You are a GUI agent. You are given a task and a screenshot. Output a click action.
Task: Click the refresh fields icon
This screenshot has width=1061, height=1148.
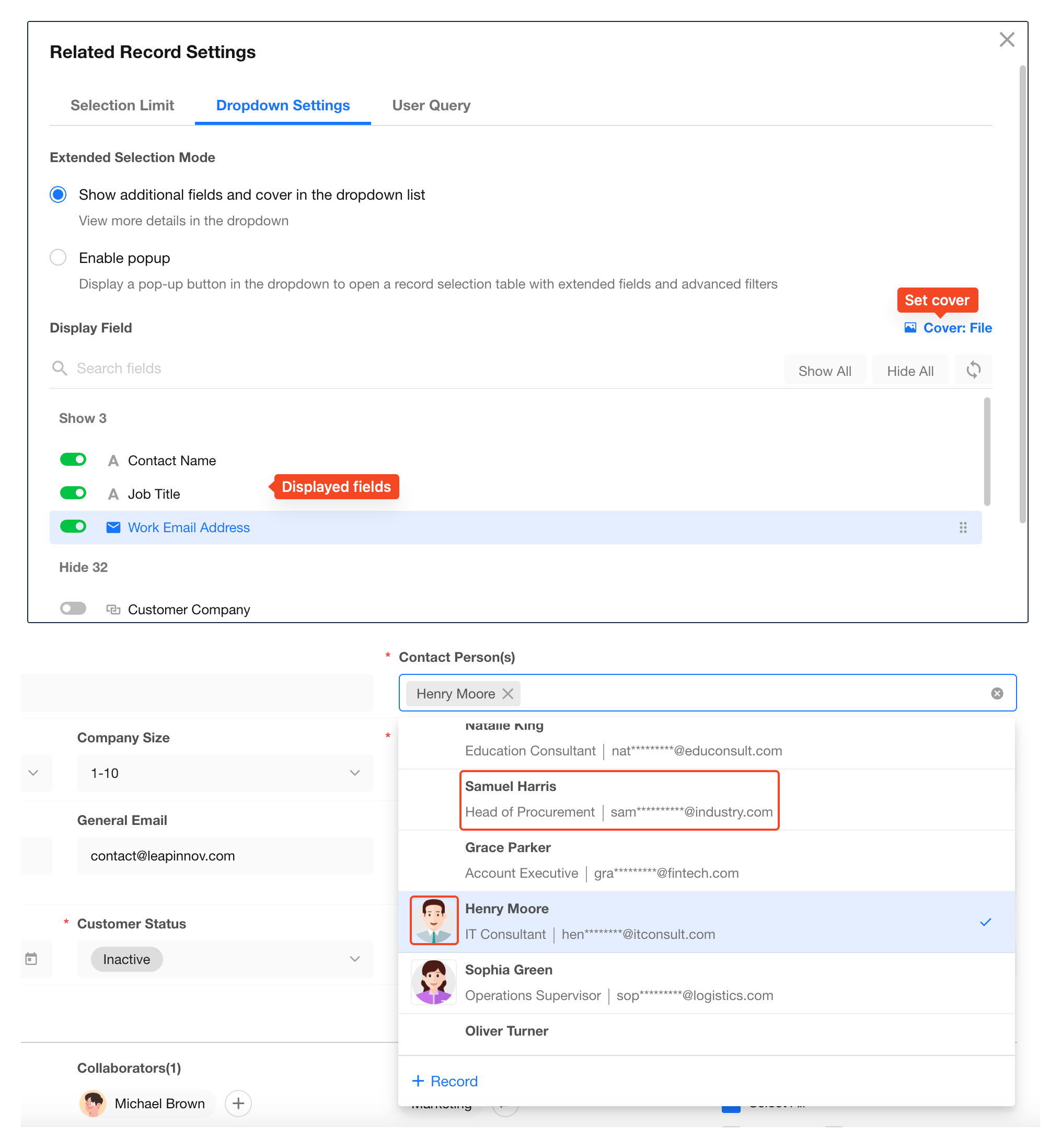coord(973,370)
